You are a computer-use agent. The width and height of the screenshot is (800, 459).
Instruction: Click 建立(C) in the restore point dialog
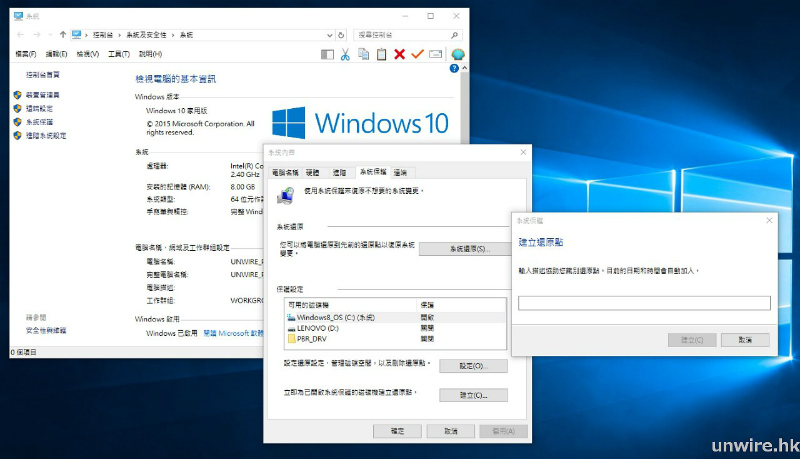tap(692, 340)
